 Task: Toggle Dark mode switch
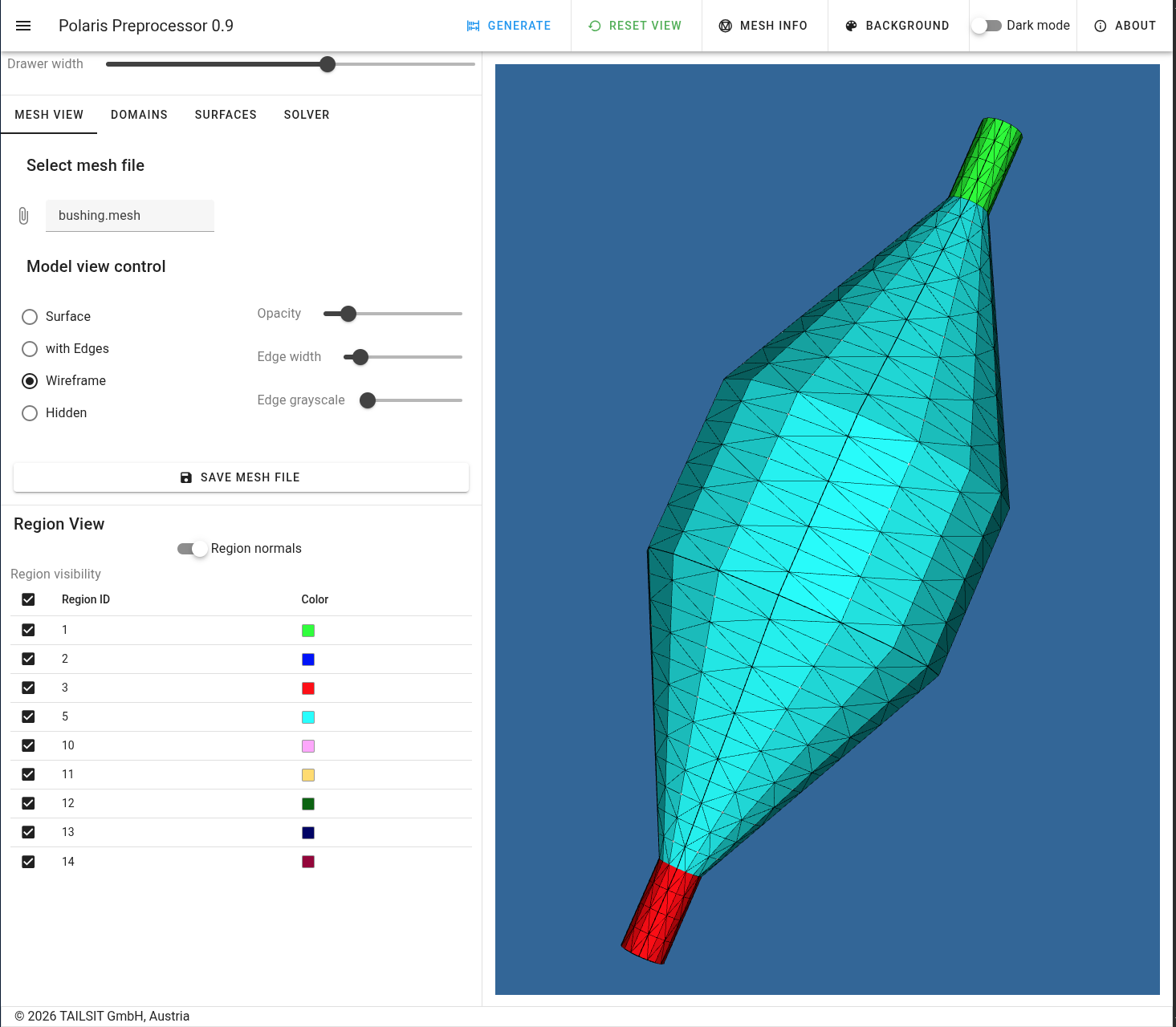click(x=987, y=26)
